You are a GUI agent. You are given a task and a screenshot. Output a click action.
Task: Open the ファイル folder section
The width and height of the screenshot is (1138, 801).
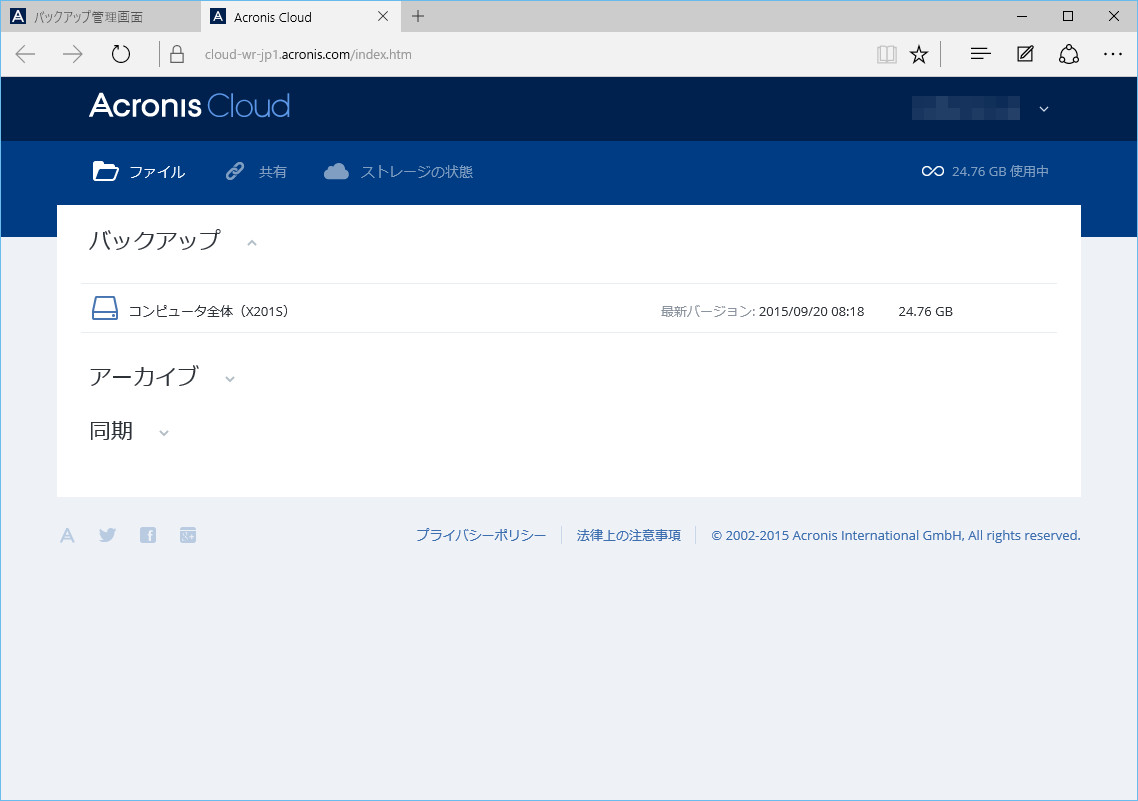click(139, 172)
